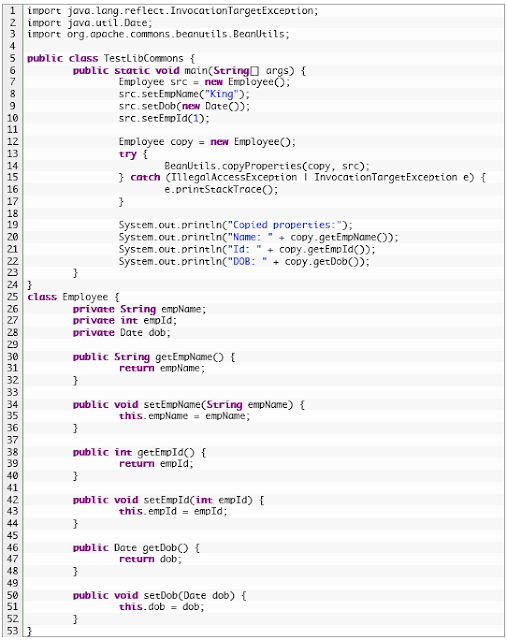507x640 pixels.
Task: Click "Employee copy = new Employee();" line
Action: point(207,142)
